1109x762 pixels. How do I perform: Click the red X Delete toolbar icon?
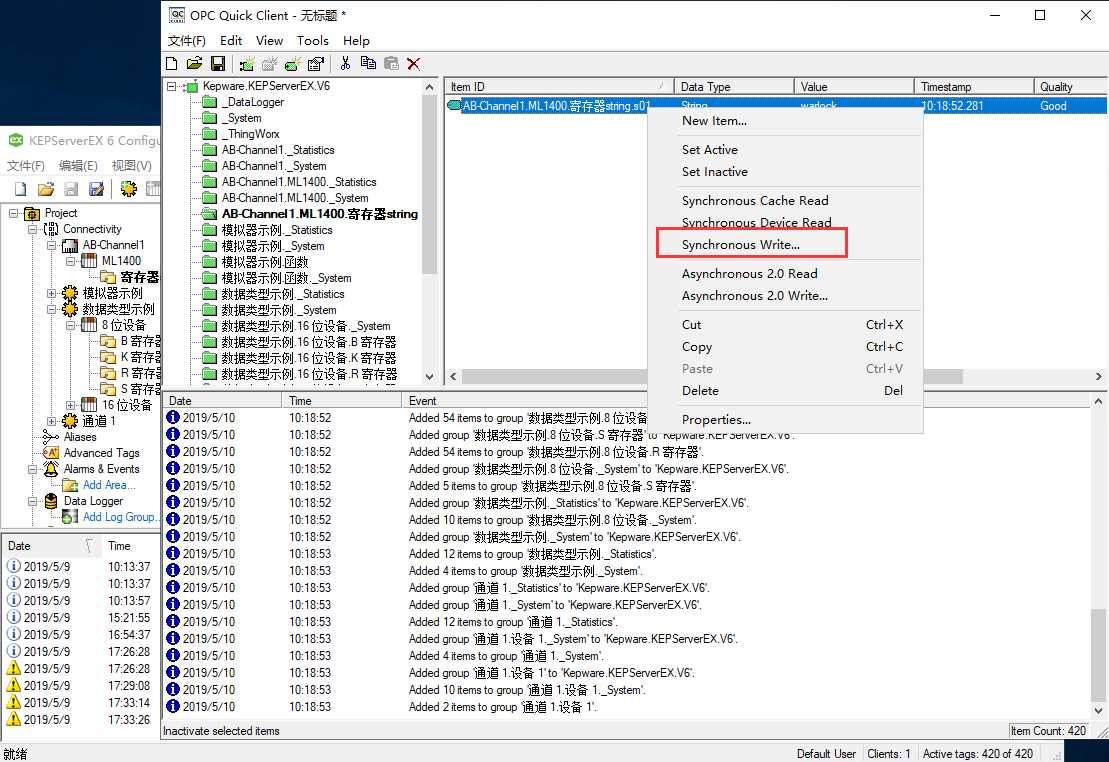(x=414, y=64)
